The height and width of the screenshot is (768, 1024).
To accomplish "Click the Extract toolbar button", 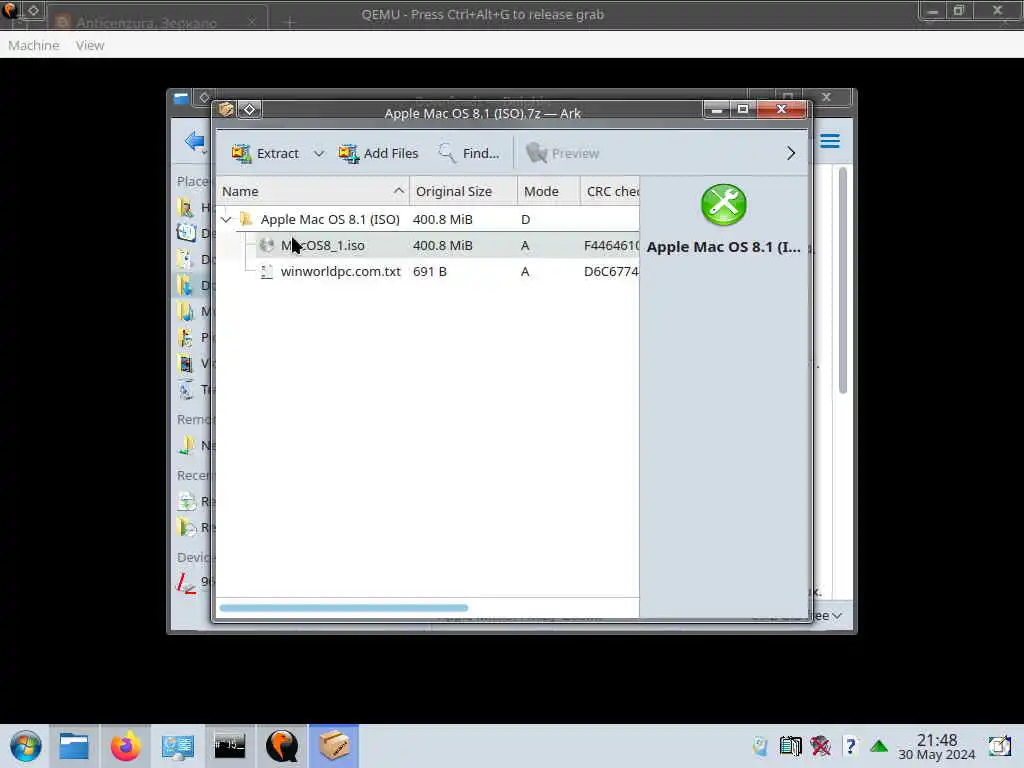I will [265, 153].
